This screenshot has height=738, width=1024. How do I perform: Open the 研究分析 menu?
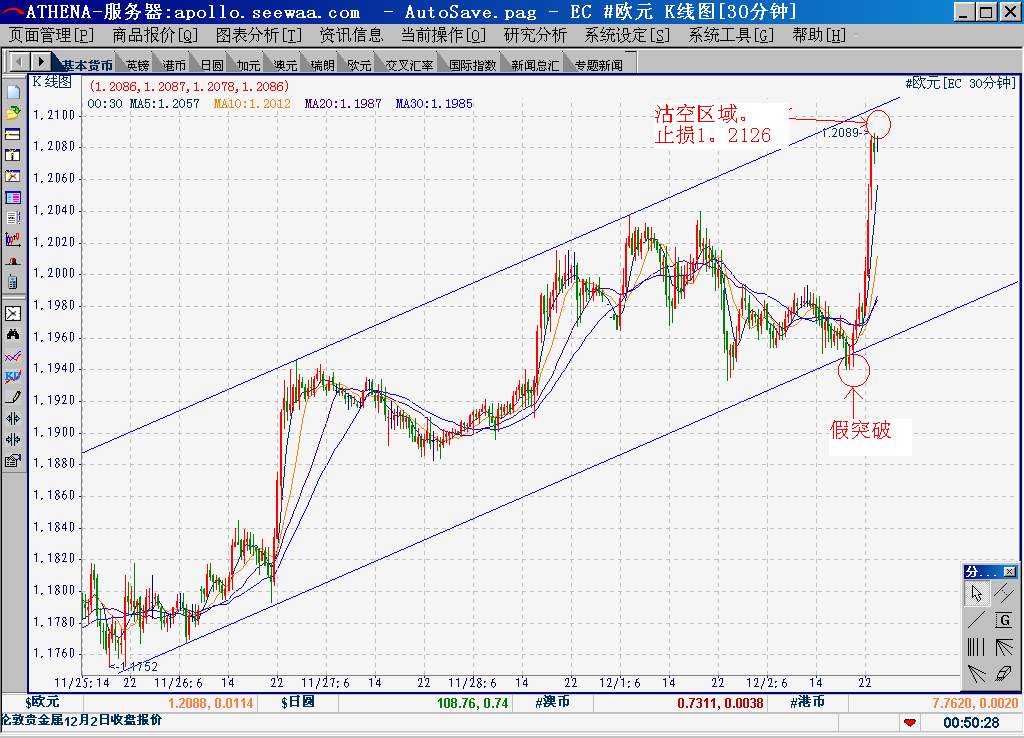pyautogui.click(x=536, y=35)
